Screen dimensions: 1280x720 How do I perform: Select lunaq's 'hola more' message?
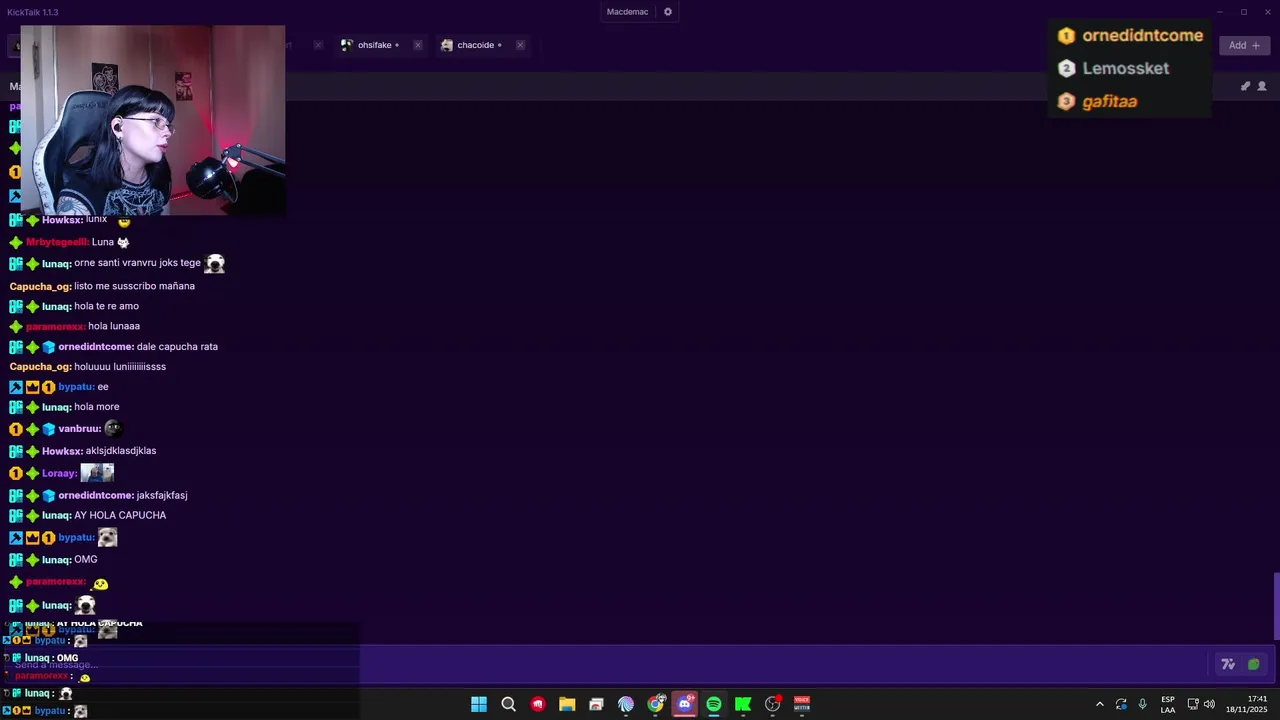coord(96,407)
